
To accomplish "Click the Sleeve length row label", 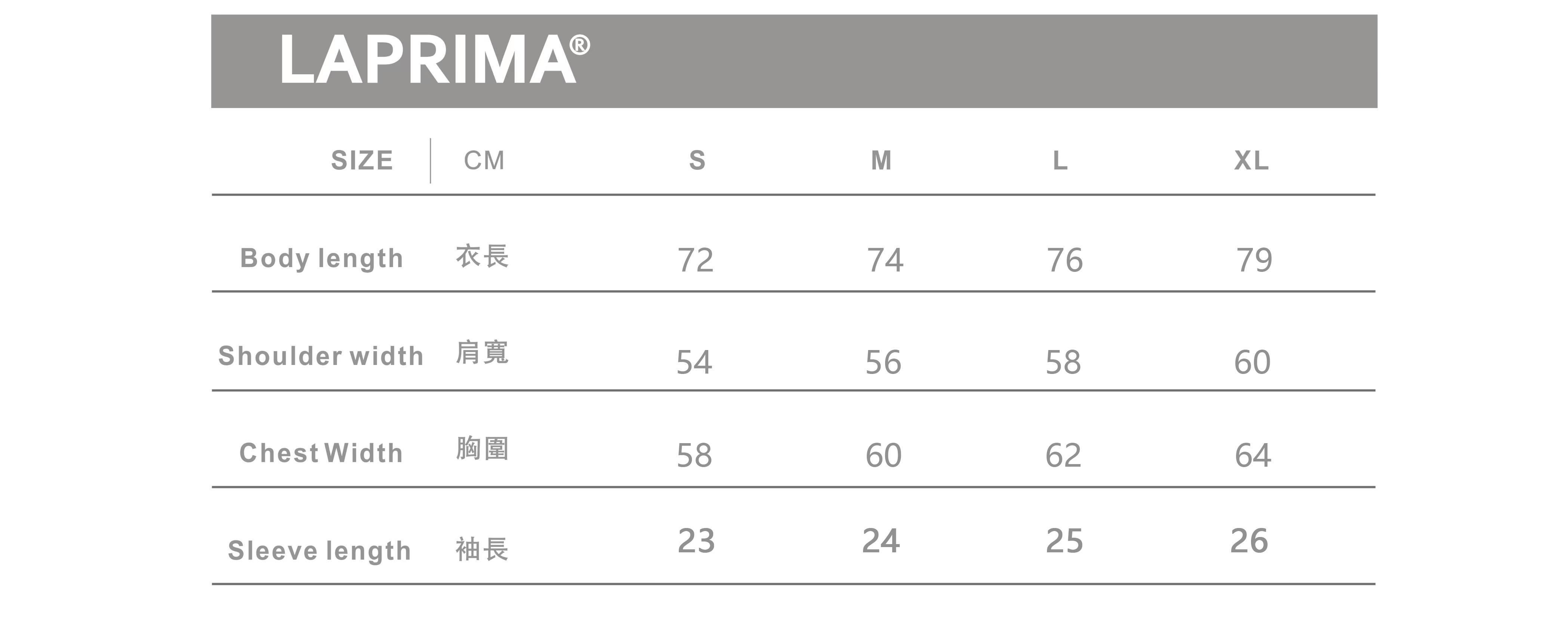I will point(320,550).
